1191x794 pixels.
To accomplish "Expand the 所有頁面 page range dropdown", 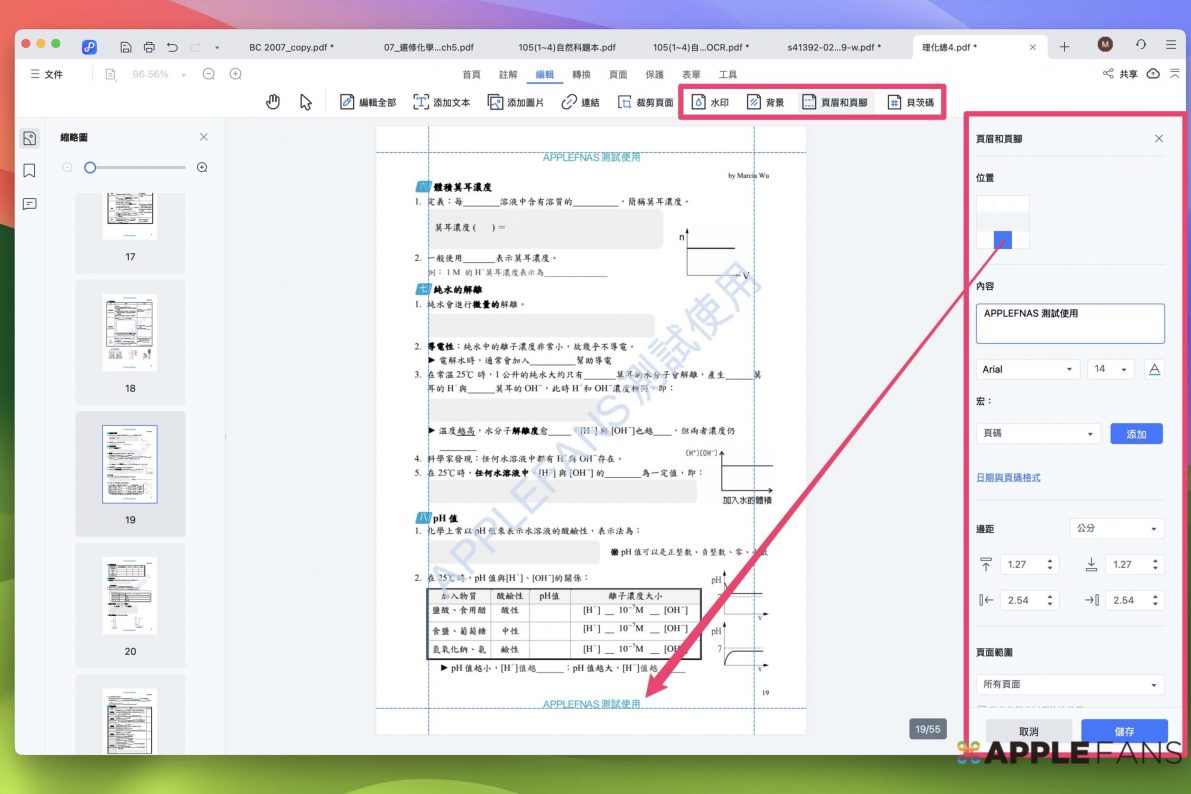I will (x=1069, y=685).
